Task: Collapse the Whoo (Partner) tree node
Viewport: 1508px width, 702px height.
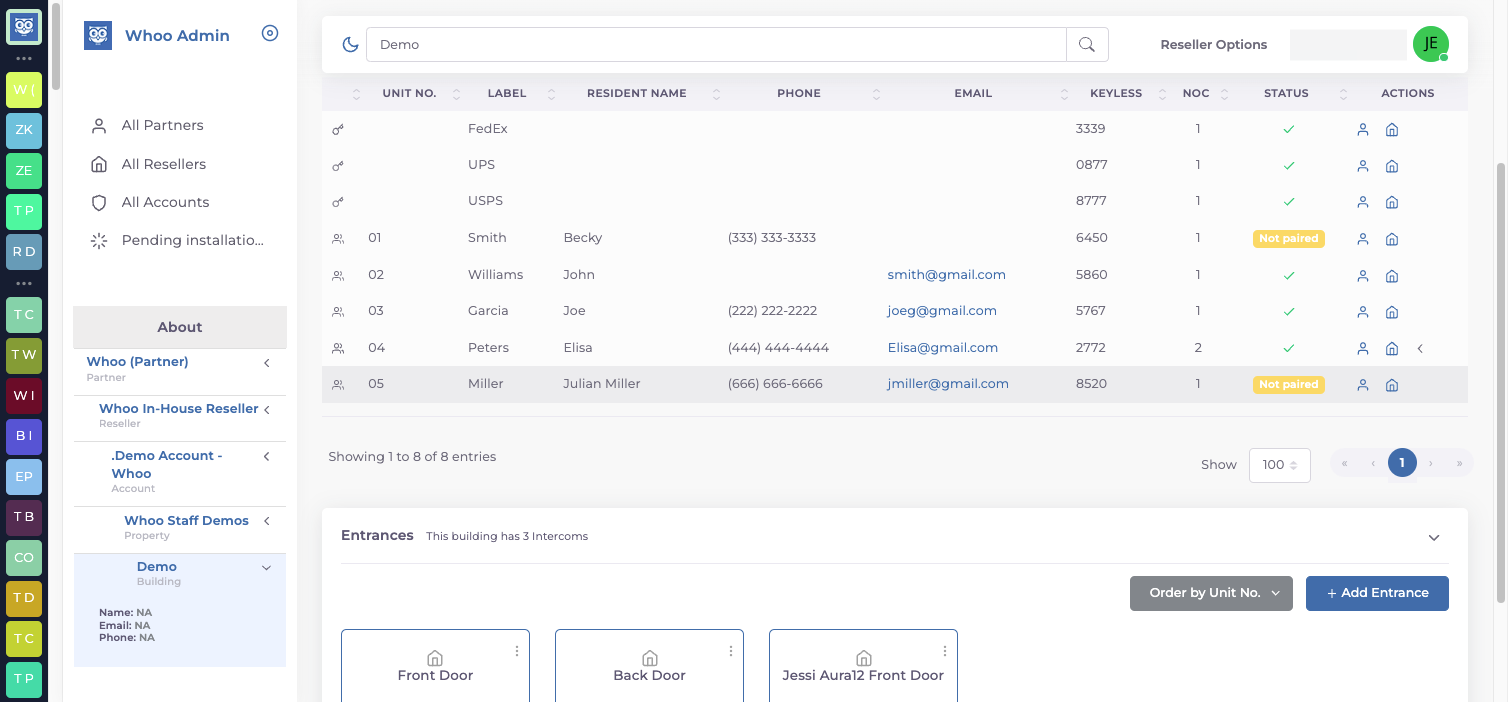Action: [x=267, y=363]
